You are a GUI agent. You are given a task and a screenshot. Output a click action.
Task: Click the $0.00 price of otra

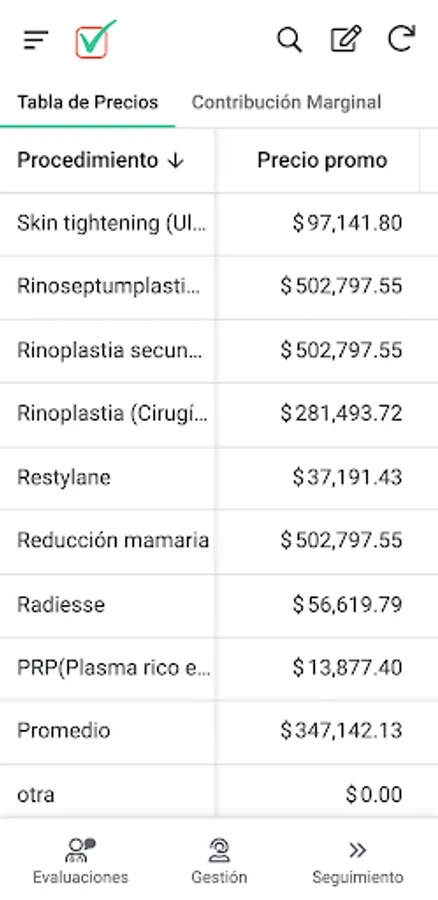click(374, 795)
